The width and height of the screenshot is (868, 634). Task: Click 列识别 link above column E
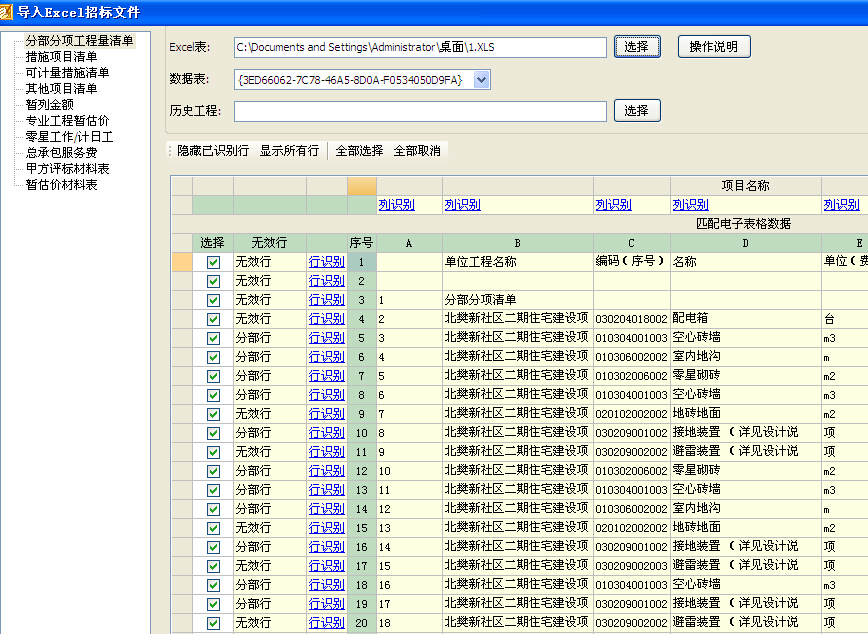841,205
